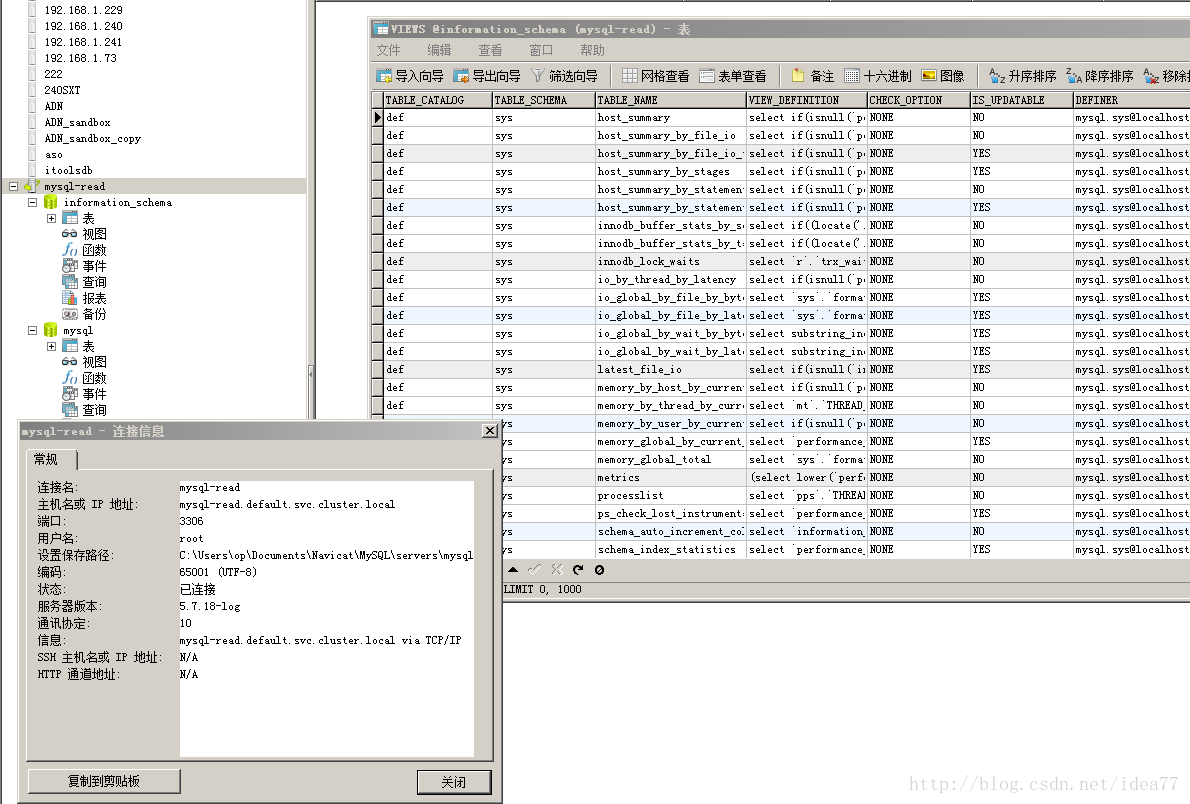This screenshot has width=1190, height=804.
Task: Click the TABLE_SCHEMA column header
Action: click(543, 100)
